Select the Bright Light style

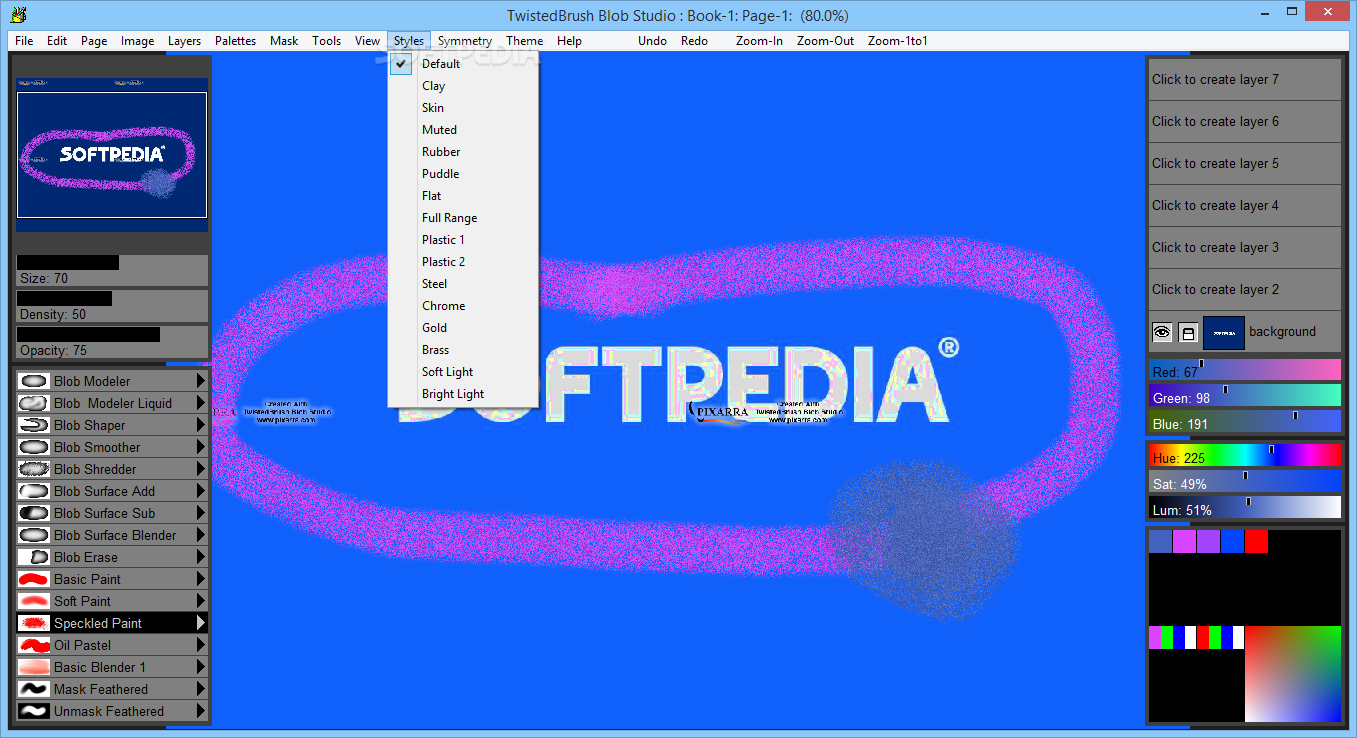pyautogui.click(x=464, y=394)
